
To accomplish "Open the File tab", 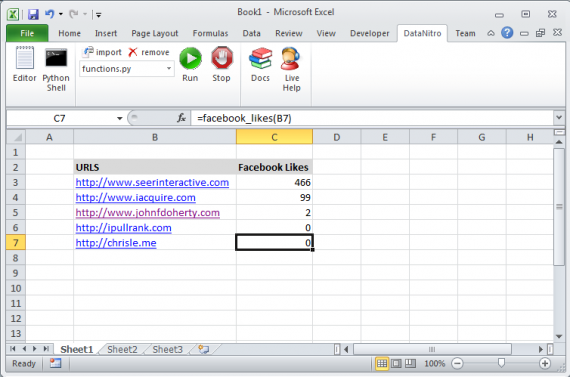I will coord(27,33).
